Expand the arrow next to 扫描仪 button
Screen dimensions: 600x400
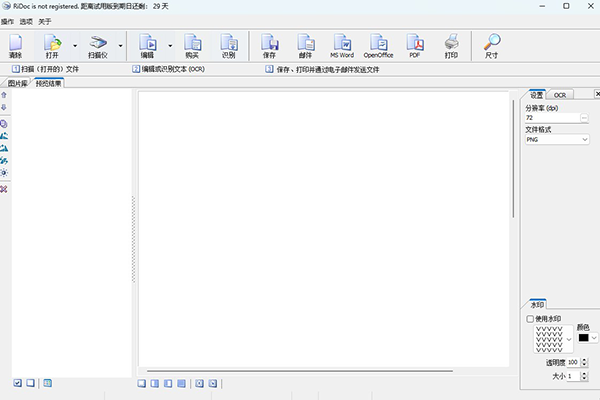point(121,46)
